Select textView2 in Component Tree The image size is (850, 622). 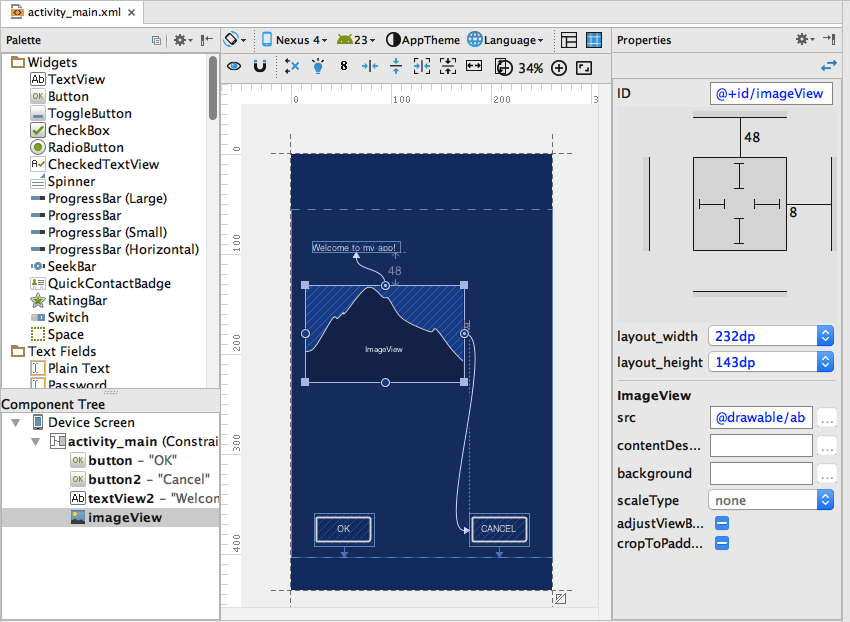pyautogui.click(x=144, y=498)
